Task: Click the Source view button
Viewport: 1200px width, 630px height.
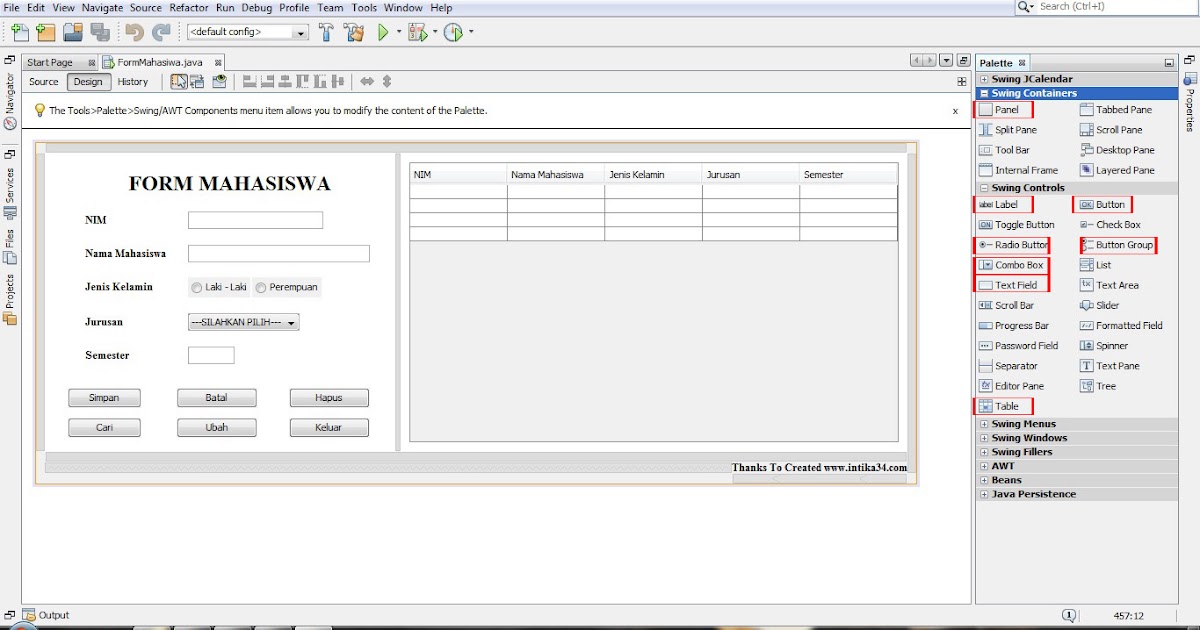Action: pos(43,81)
